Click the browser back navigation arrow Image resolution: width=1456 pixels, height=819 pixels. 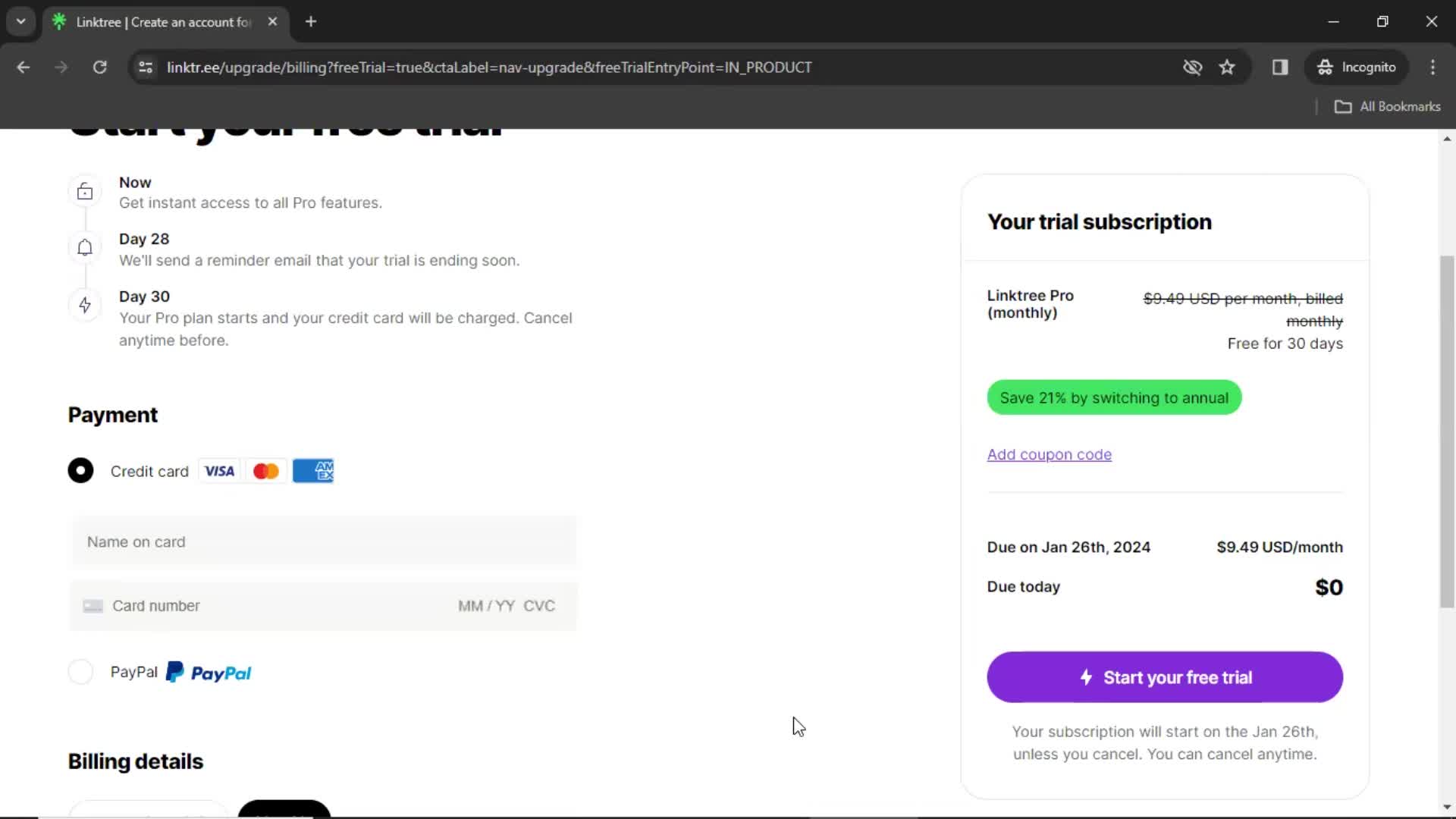tap(24, 67)
